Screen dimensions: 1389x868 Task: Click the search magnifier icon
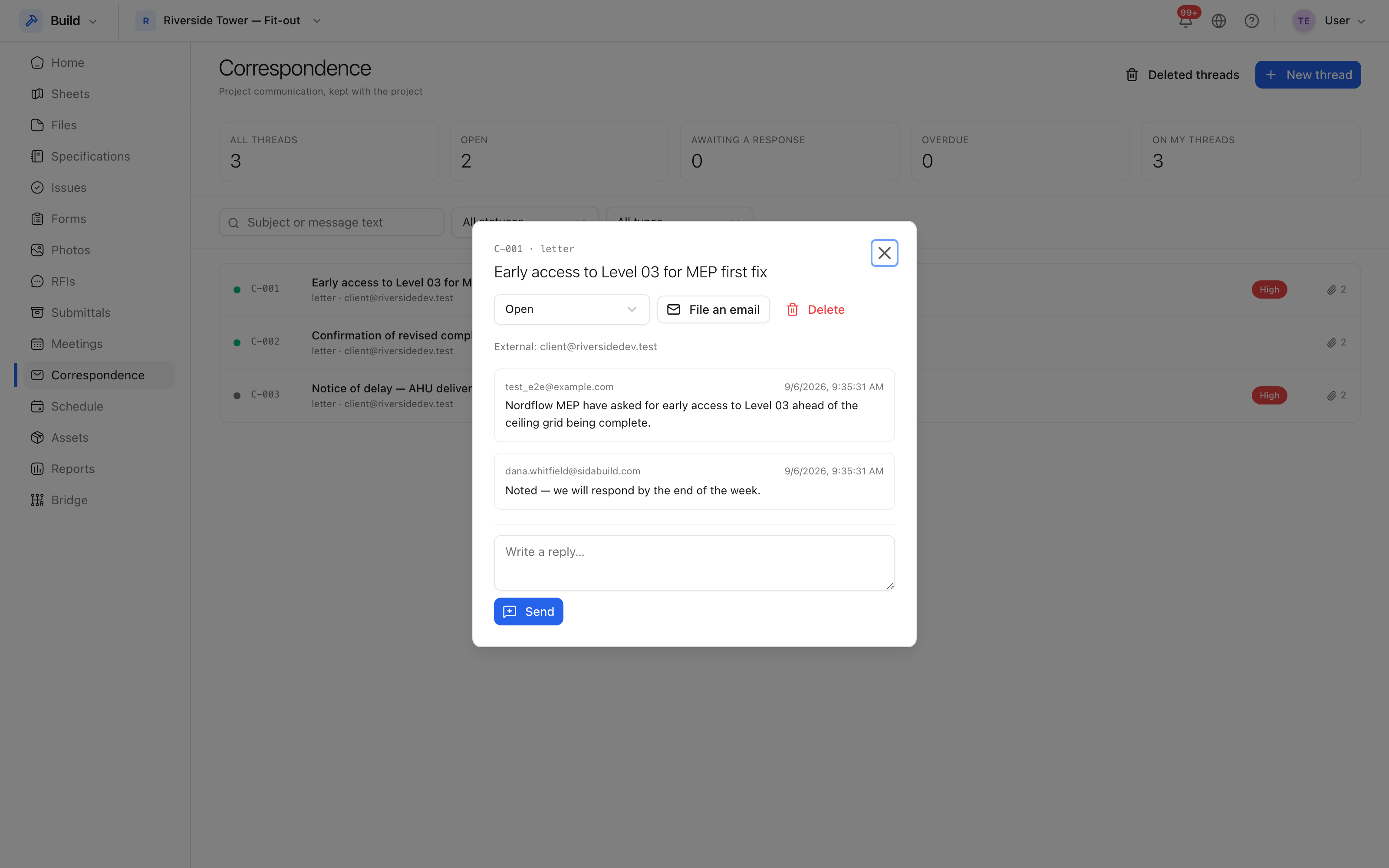pyautogui.click(x=234, y=223)
